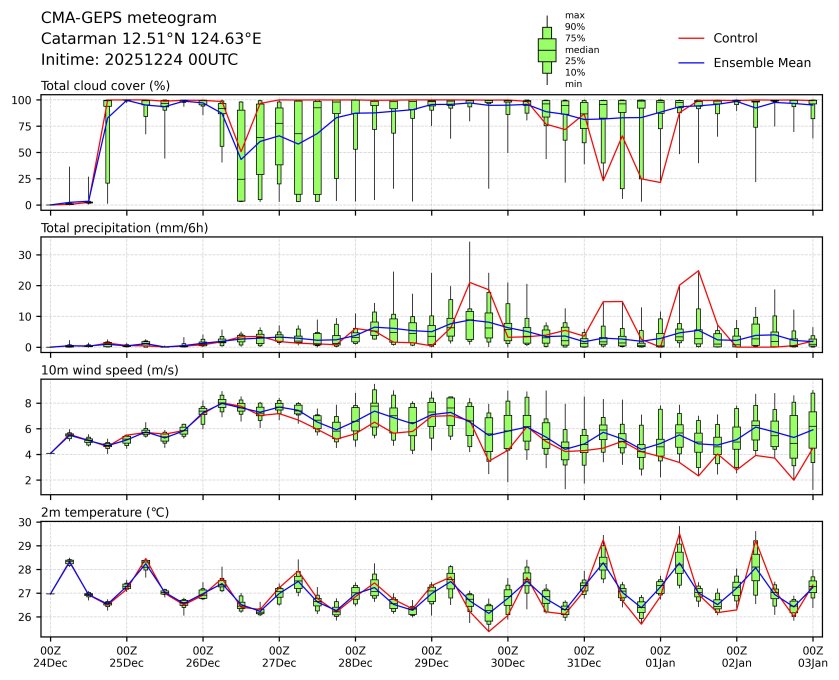Click the '100' tick on cloud cover axis
Viewport: 839px width, 680px height.
pyautogui.click(x=25, y=100)
